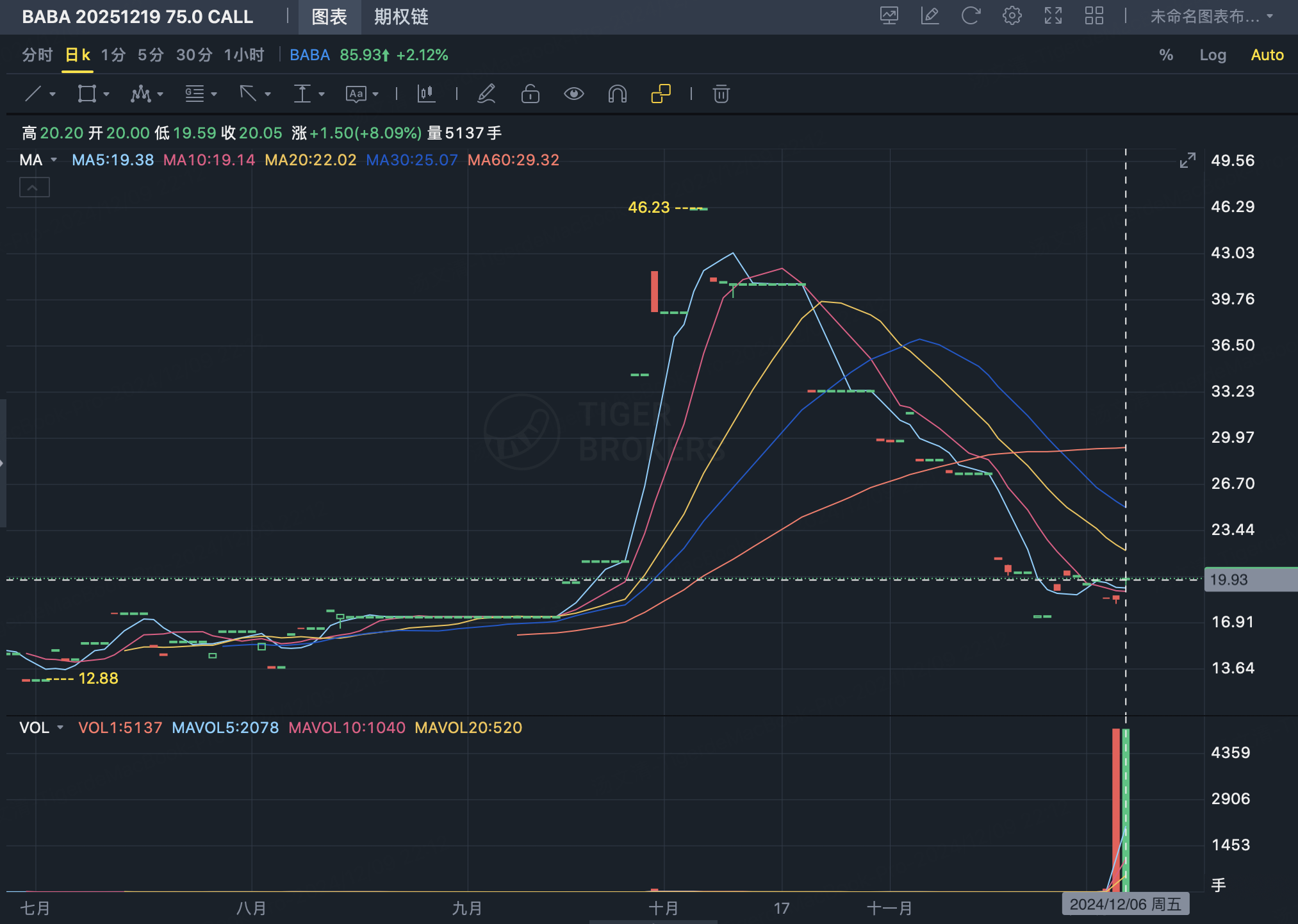This screenshot has height=924, width=1298.
Task: Toggle drawings visibility eye icon
Action: click(x=573, y=94)
